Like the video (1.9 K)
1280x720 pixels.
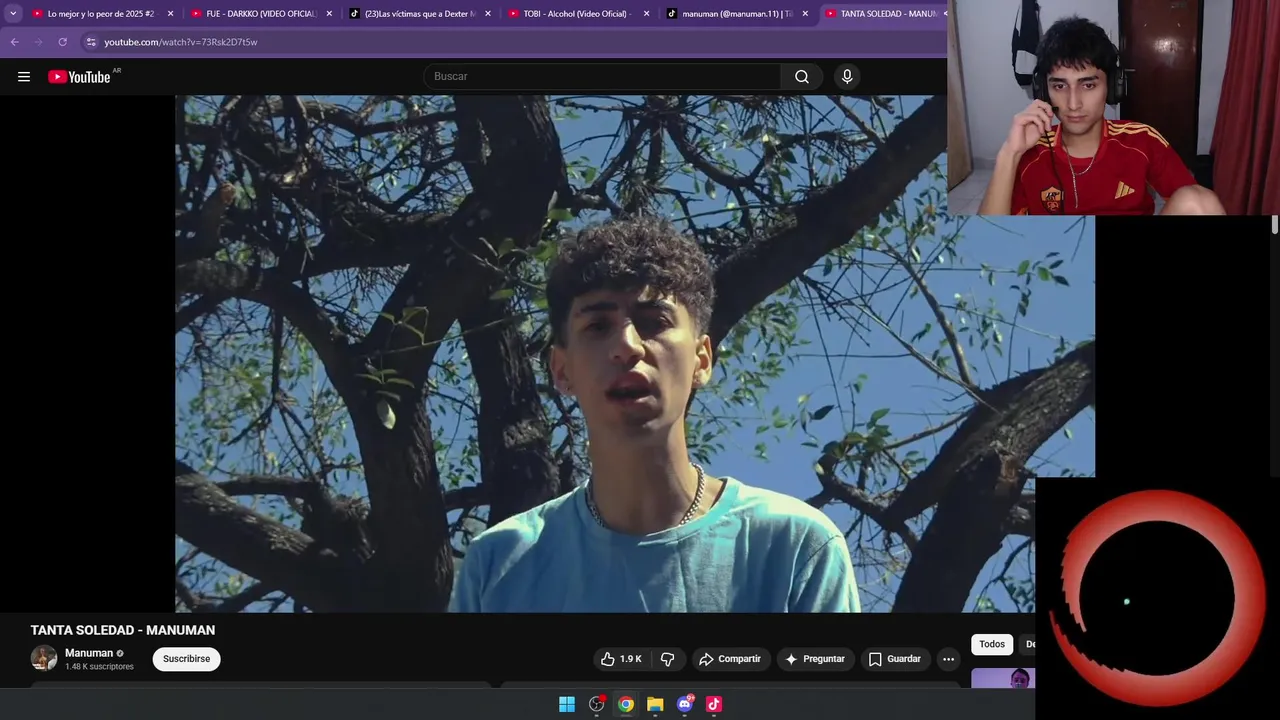pyautogui.click(x=621, y=659)
